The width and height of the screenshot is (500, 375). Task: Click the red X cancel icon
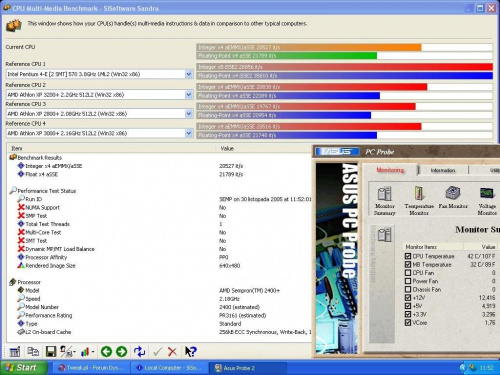(172, 352)
